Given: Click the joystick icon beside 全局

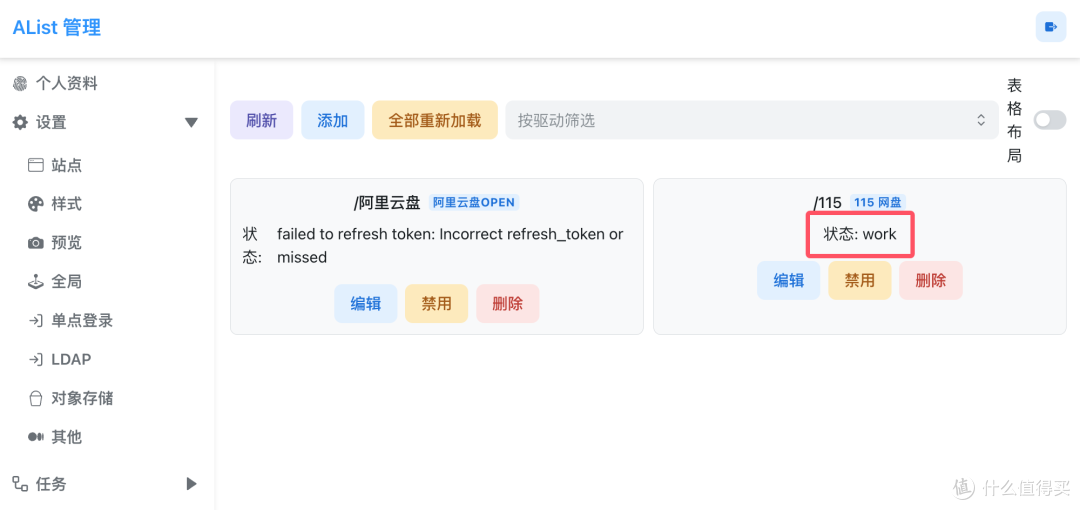Looking at the screenshot, I should pos(35,281).
